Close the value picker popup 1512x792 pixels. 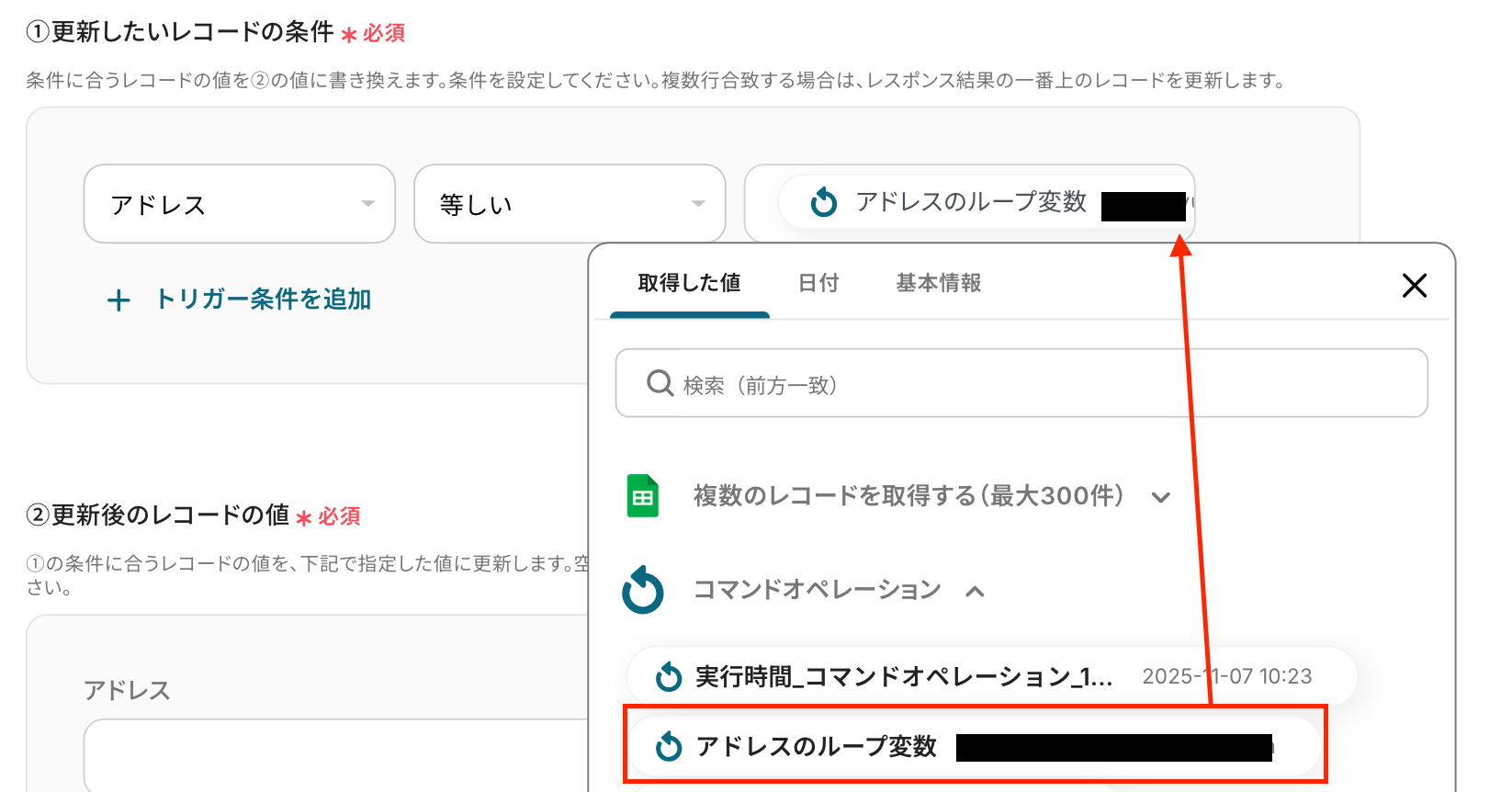[1415, 286]
